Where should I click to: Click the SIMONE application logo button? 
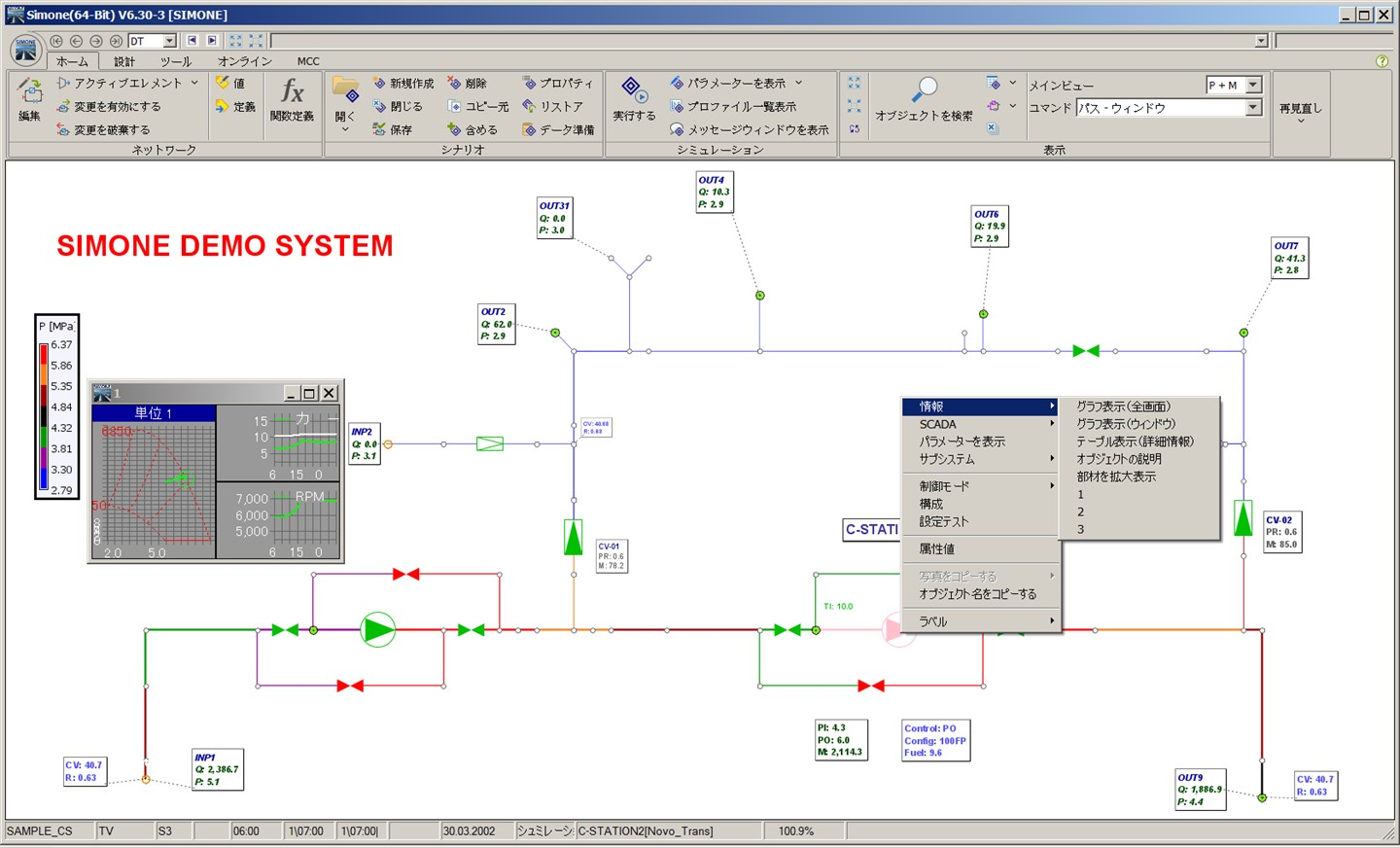pos(26,49)
